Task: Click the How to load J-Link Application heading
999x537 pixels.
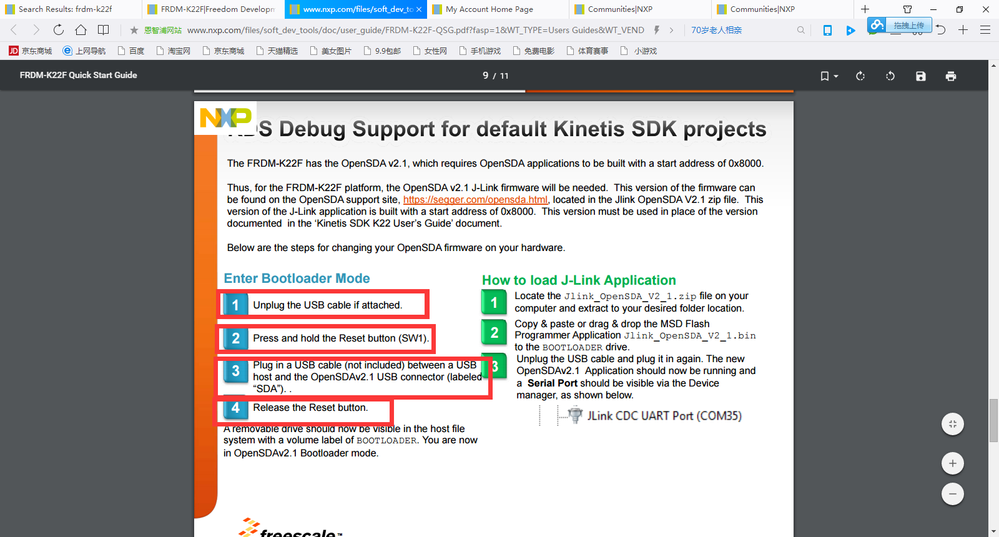Action: tap(579, 280)
